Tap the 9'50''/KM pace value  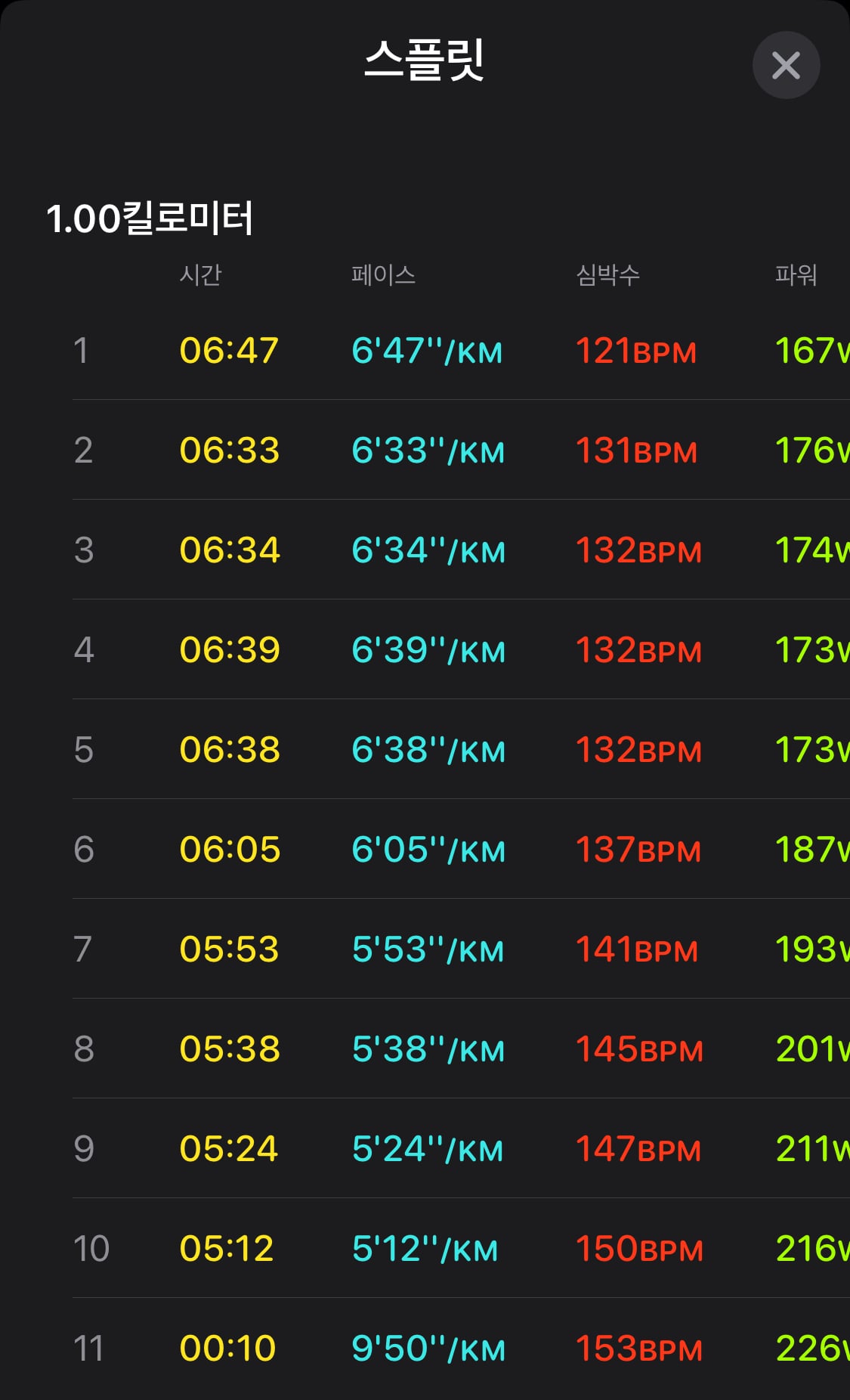[x=428, y=1349]
